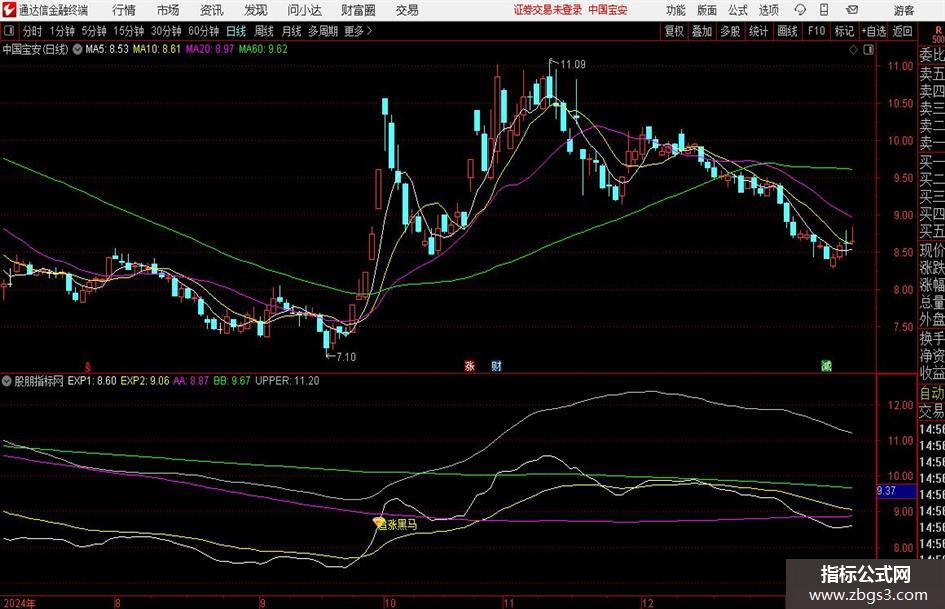The image size is (945, 609).
Task: Open the 财富圈 menu
Action: pos(358,10)
